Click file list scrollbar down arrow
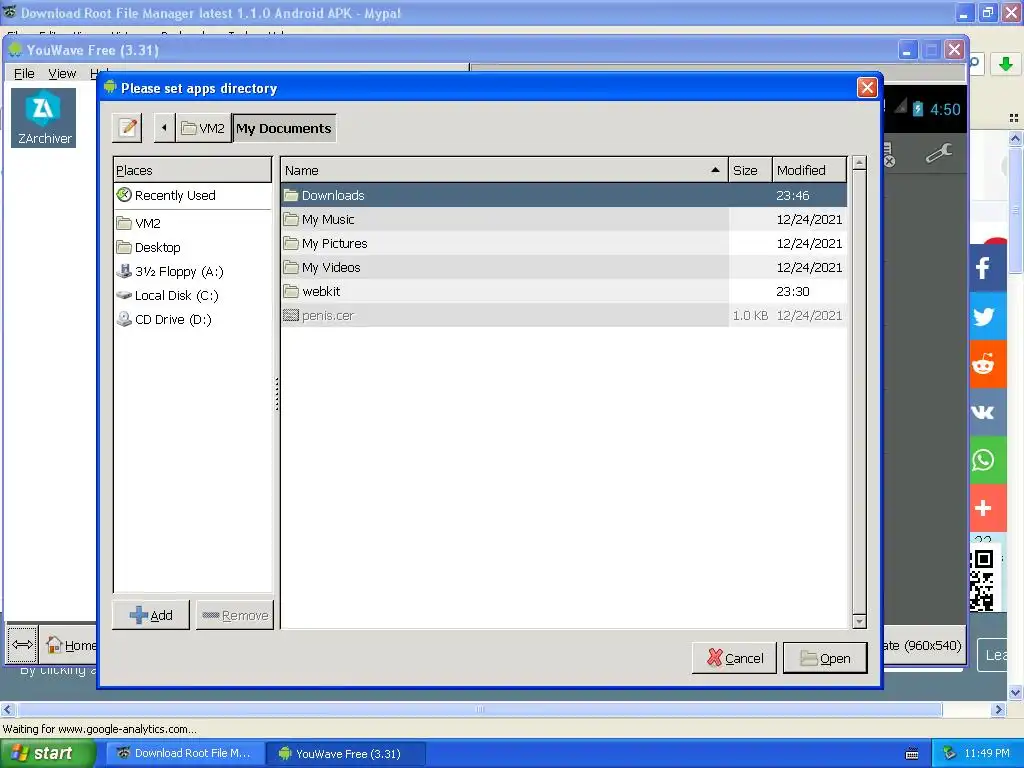 859,622
